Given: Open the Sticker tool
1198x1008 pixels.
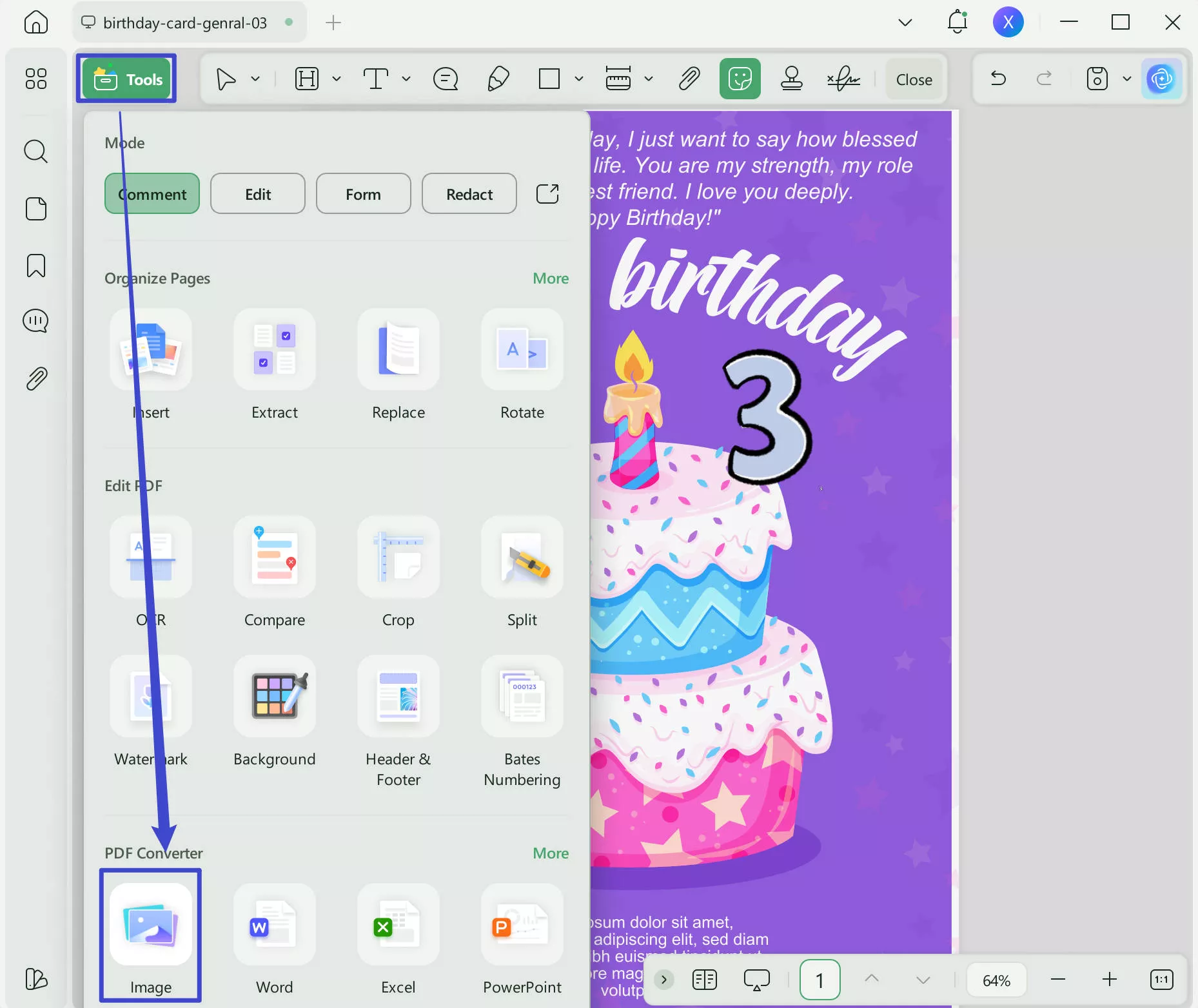Looking at the screenshot, I should point(740,79).
